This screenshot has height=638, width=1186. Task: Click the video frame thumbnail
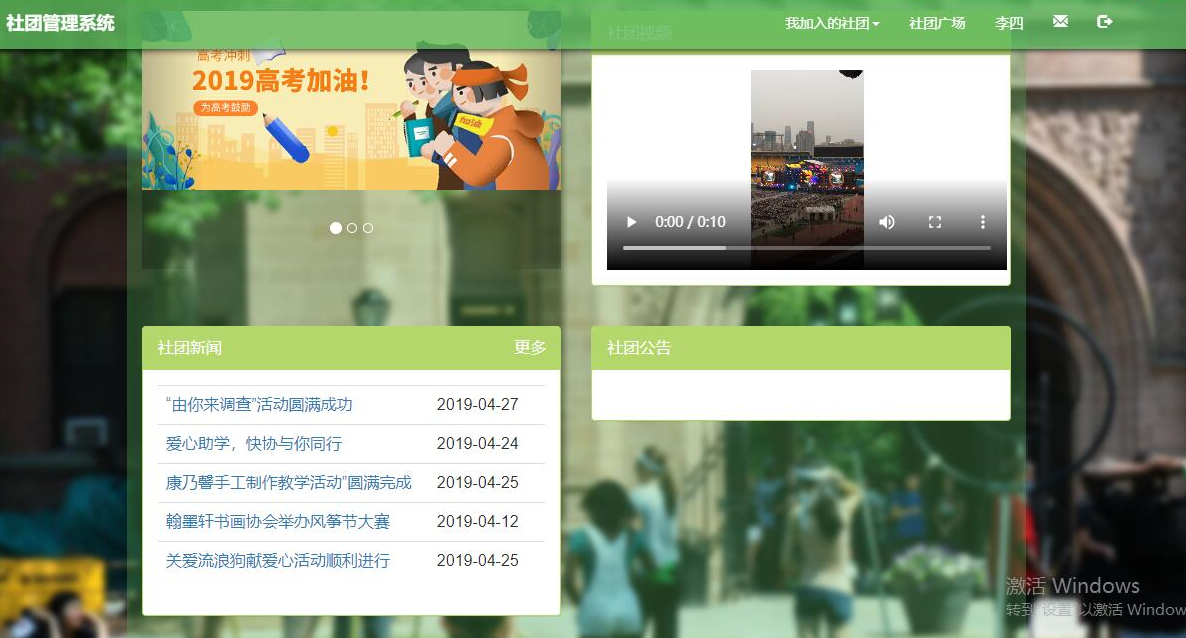(x=807, y=168)
